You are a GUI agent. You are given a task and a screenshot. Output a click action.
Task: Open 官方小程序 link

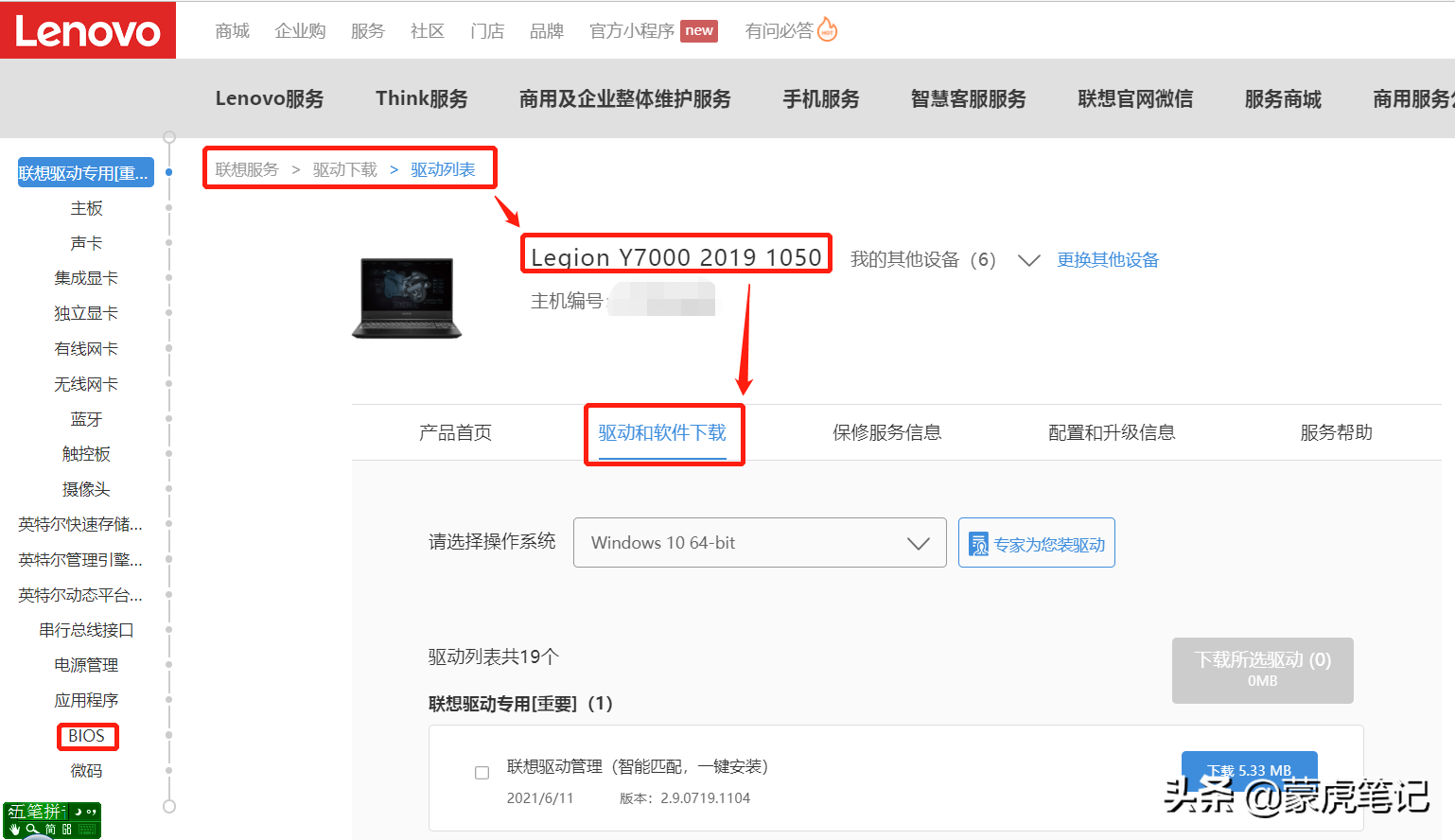coord(632,31)
